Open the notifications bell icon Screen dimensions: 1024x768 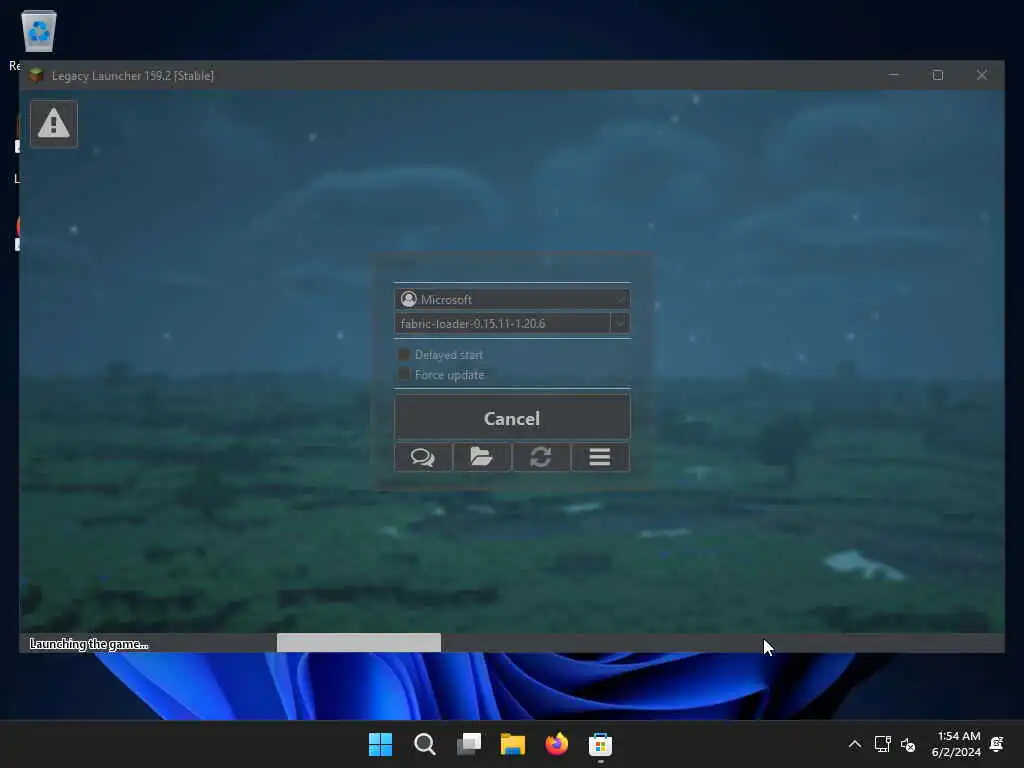997,744
